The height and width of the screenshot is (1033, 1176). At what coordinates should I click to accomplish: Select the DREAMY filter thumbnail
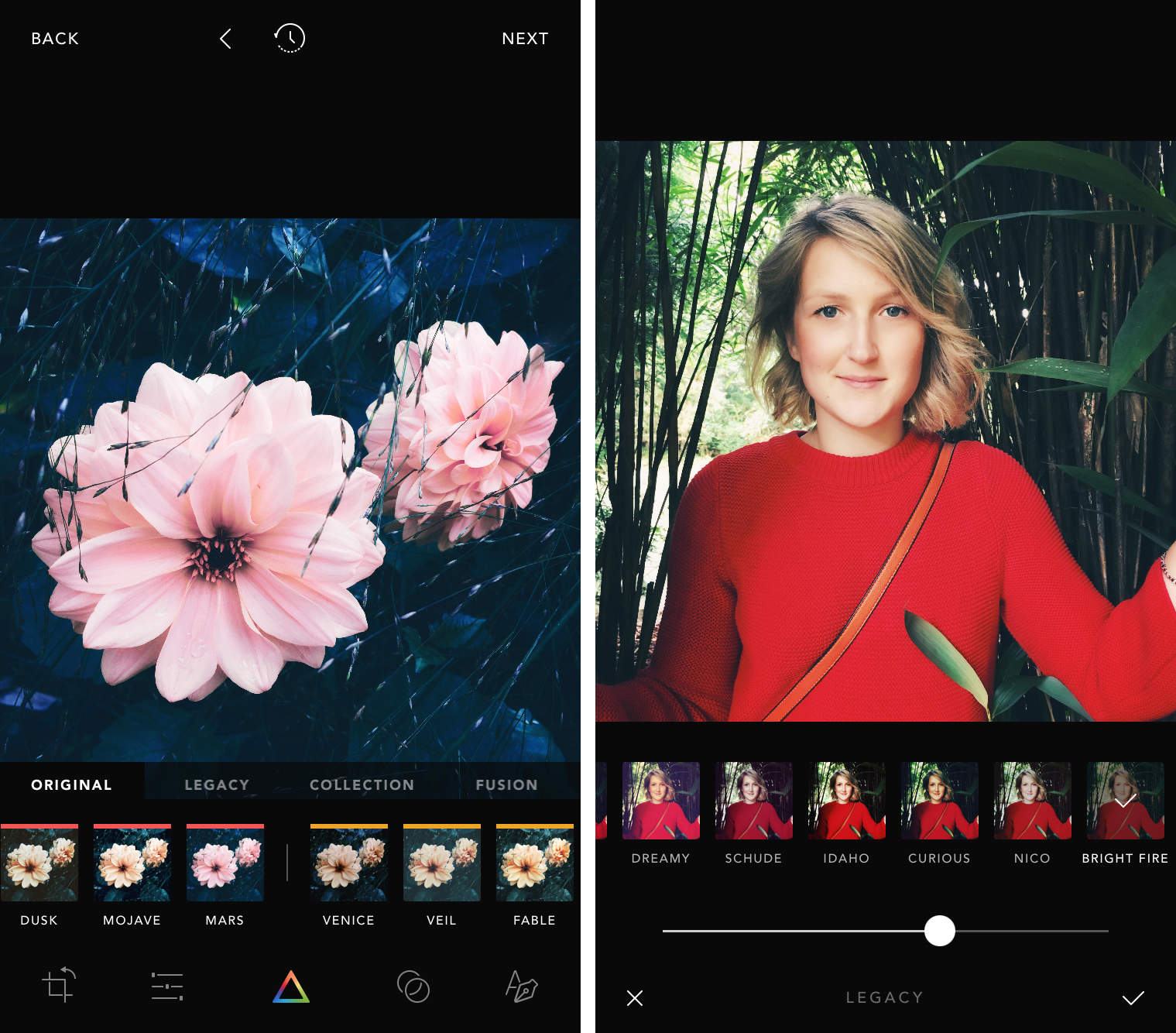tap(661, 801)
